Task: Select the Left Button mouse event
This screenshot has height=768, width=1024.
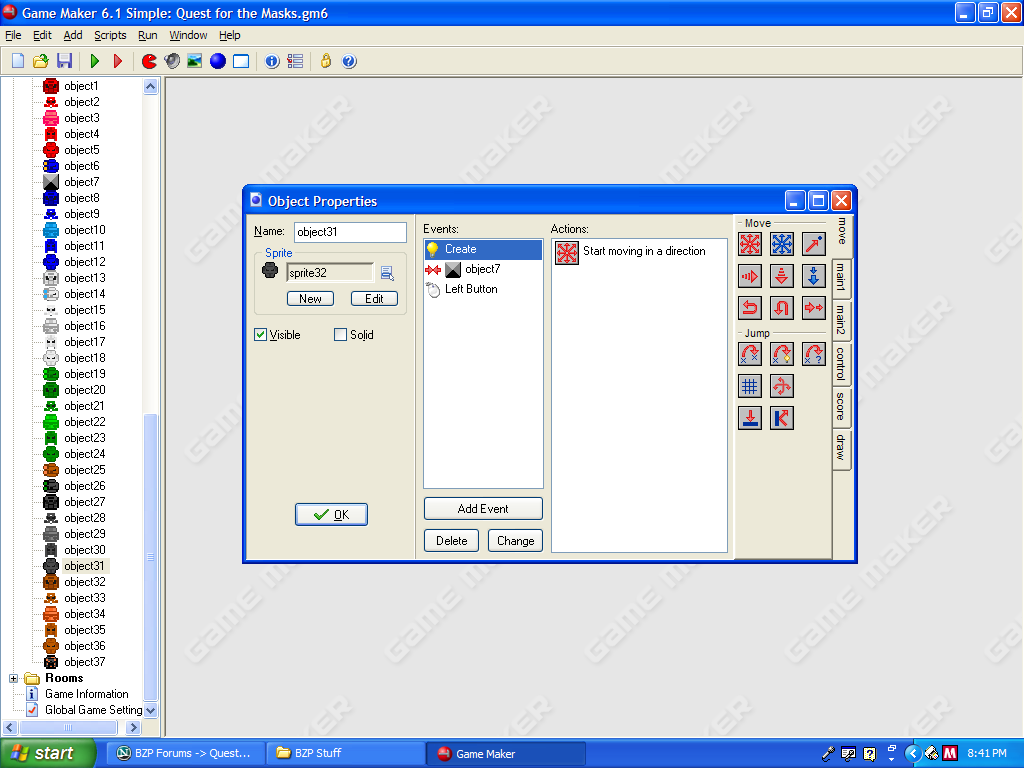Action: pos(483,289)
